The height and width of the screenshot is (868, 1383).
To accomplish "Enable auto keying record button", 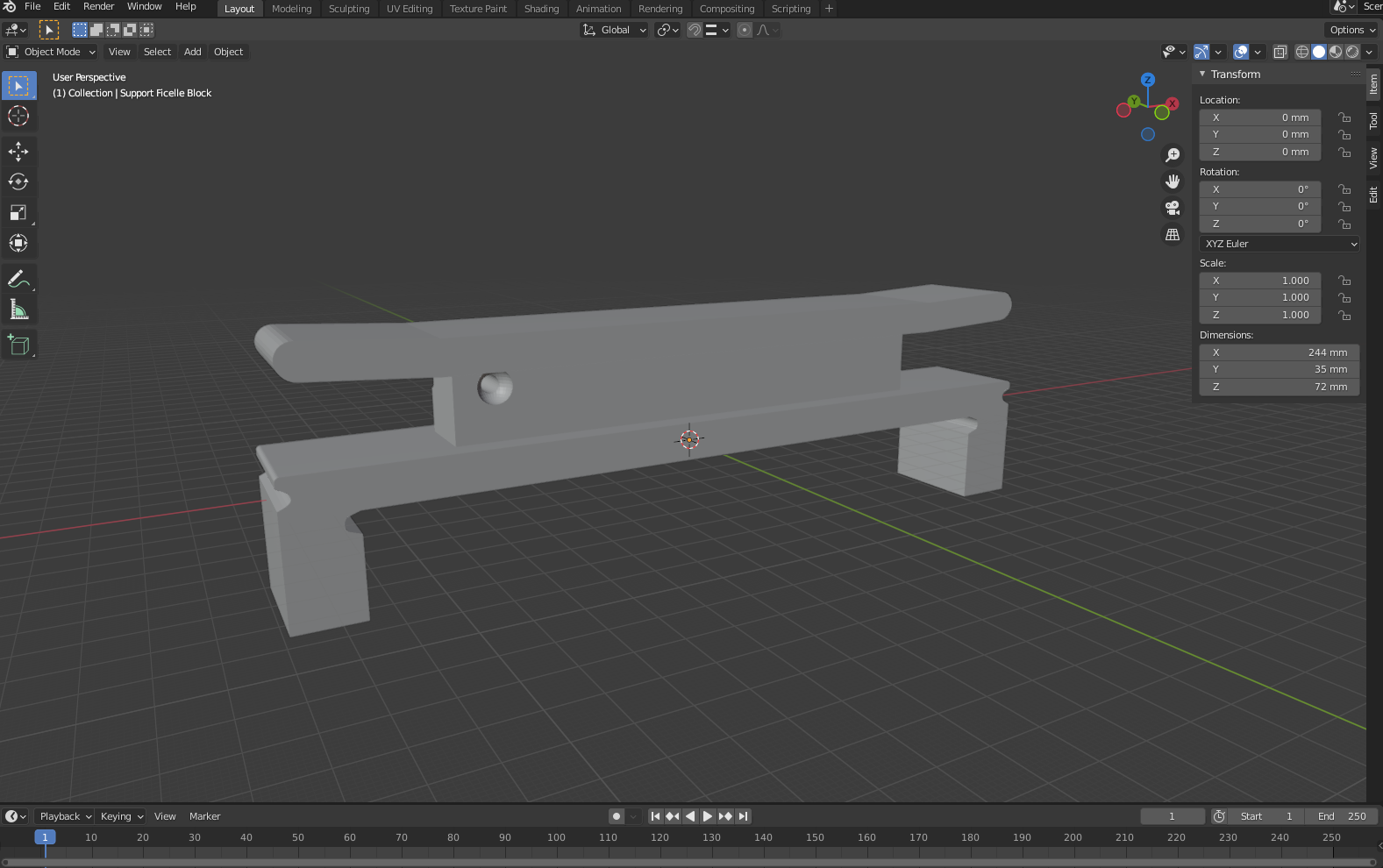I will tap(617, 816).
